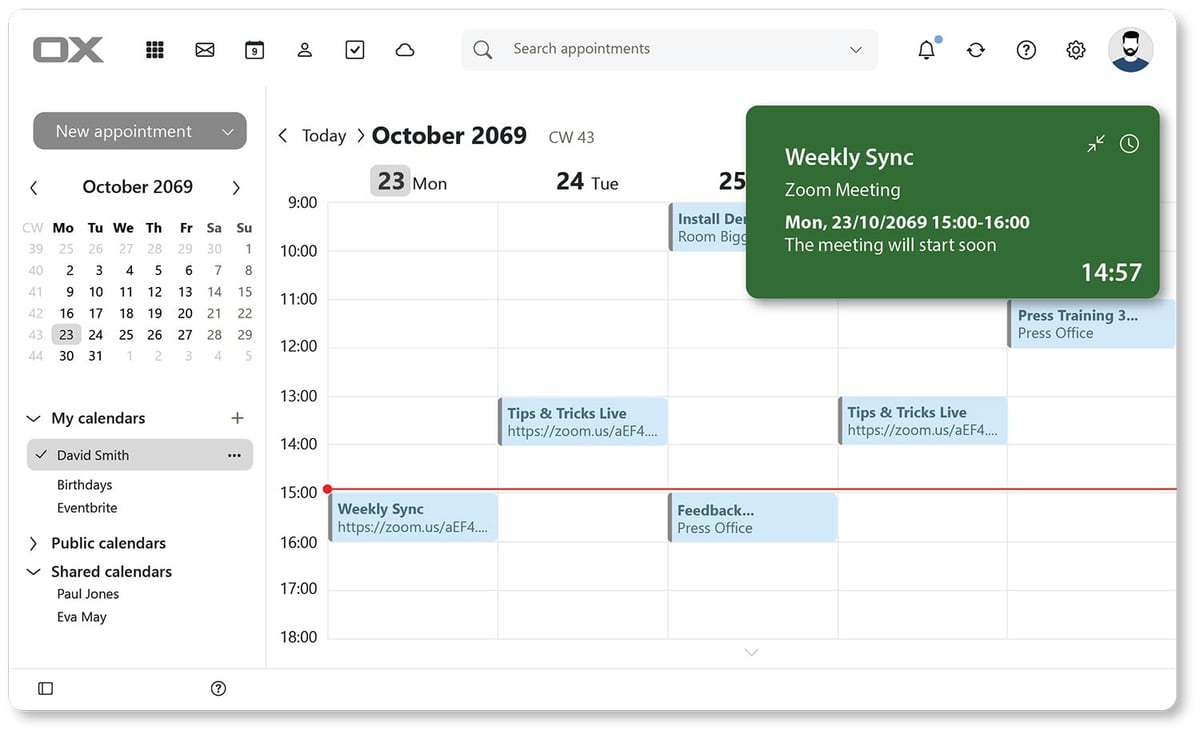Open the Tasks app icon
Screen dimensions: 1200x734
click(x=354, y=48)
